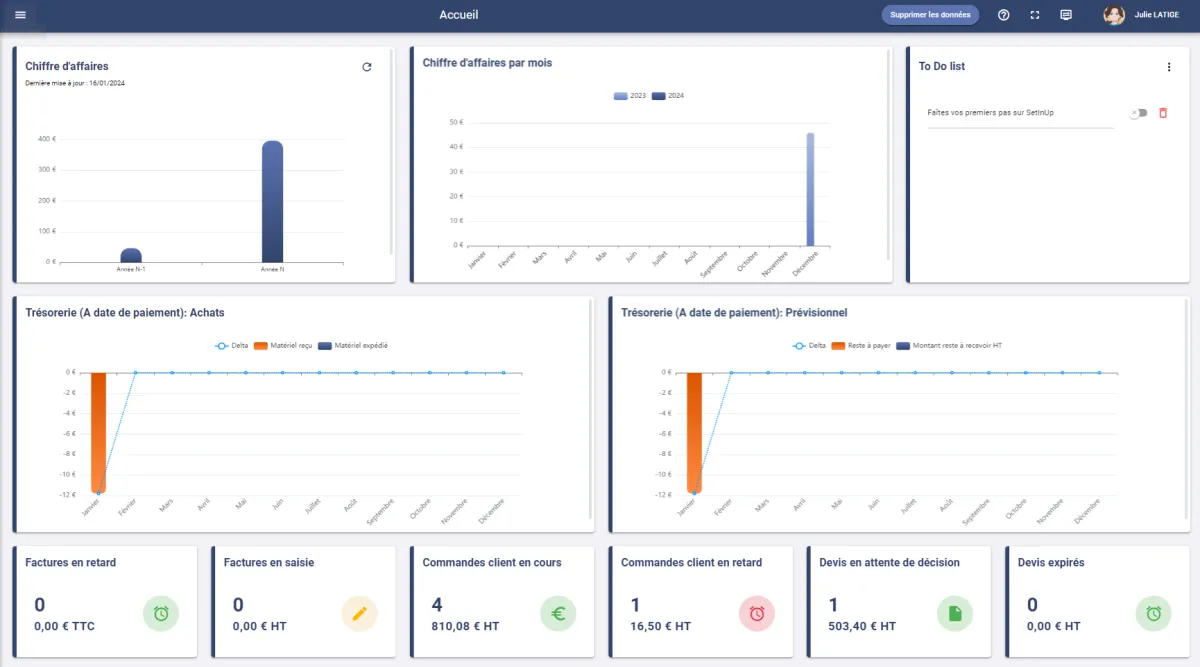The image size is (1200, 667).
Task: Toggle Delta legend in Achats chart
Action: click(x=233, y=346)
